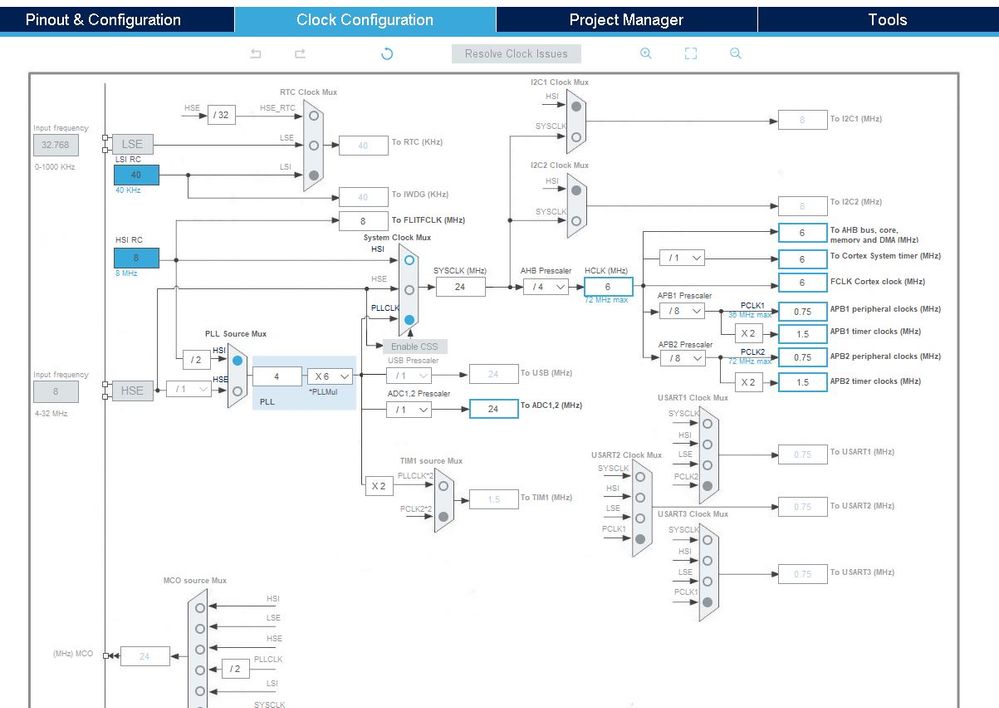The width and height of the screenshot is (999, 708).
Task: Click the Resolve Clock Issues button
Action: point(516,54)
